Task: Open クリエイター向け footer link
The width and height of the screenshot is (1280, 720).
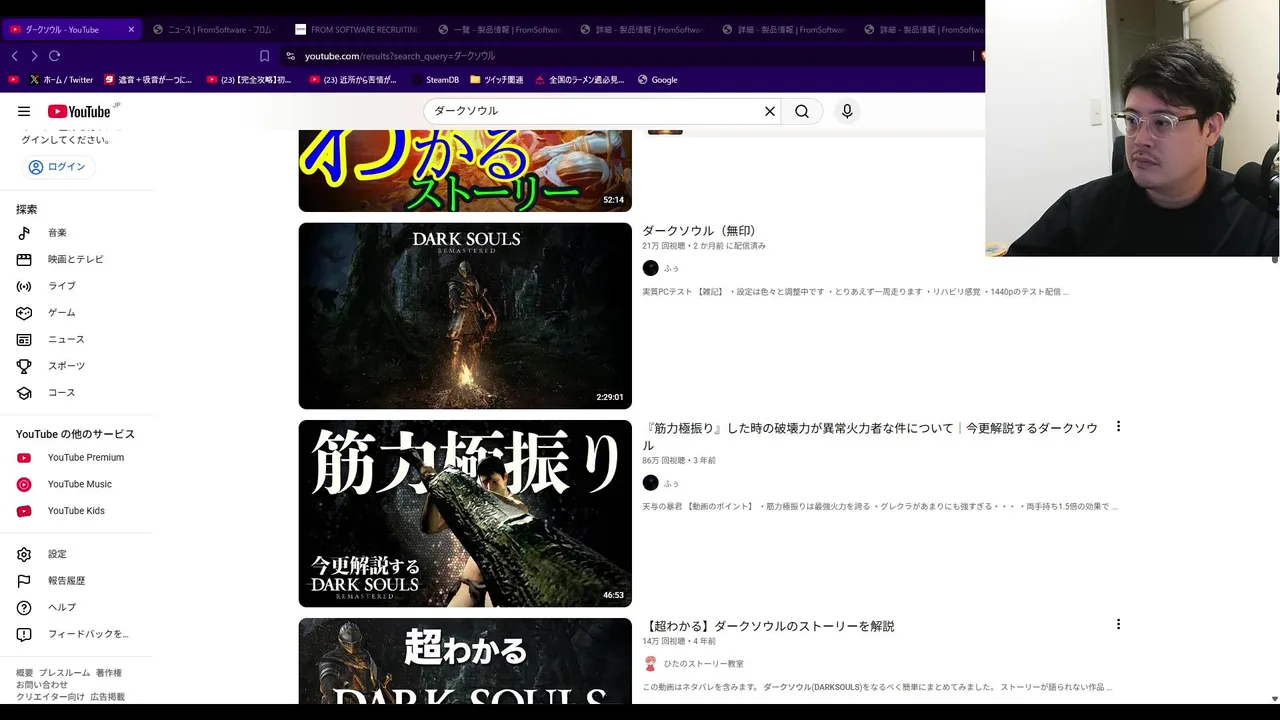Action: [50, 697]
